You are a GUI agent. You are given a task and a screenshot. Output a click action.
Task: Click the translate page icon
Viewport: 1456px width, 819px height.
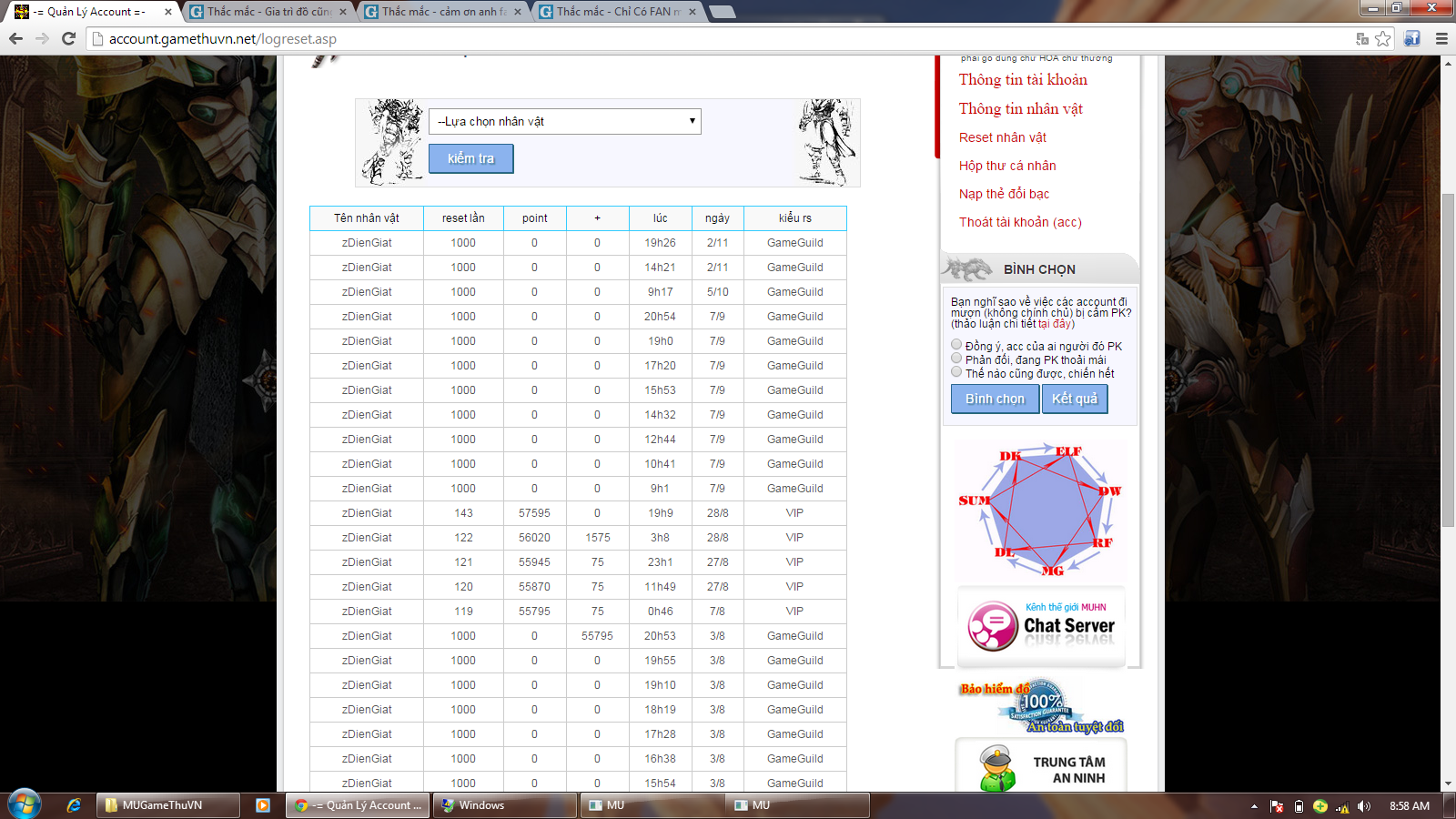[1362, 38]
